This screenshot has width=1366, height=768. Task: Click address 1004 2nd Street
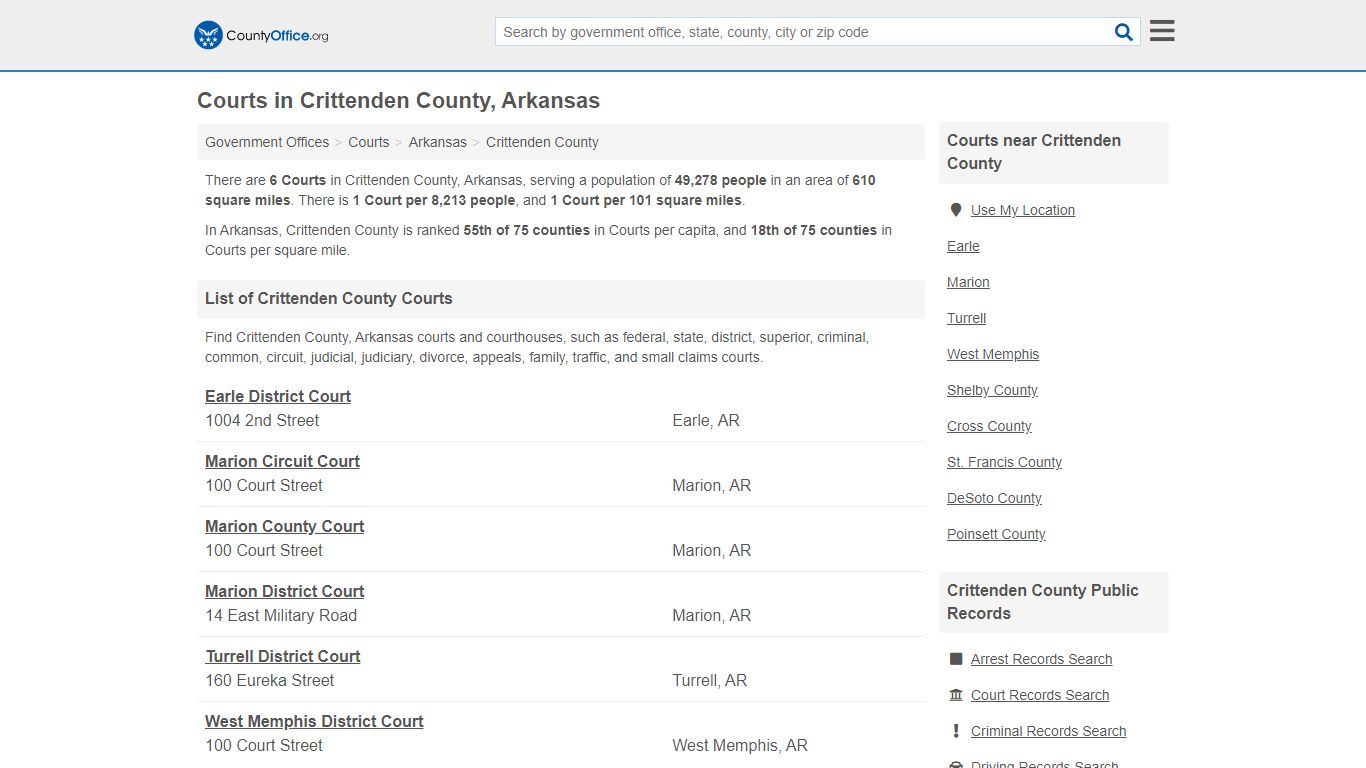(262, 420)
